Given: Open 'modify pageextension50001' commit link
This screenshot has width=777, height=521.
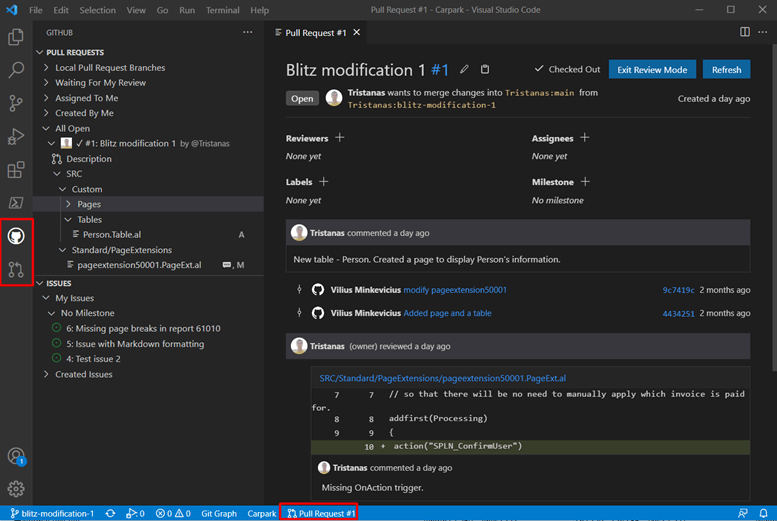Looking at the screenshot, I should pyautogui.click(x=455, y=290).
